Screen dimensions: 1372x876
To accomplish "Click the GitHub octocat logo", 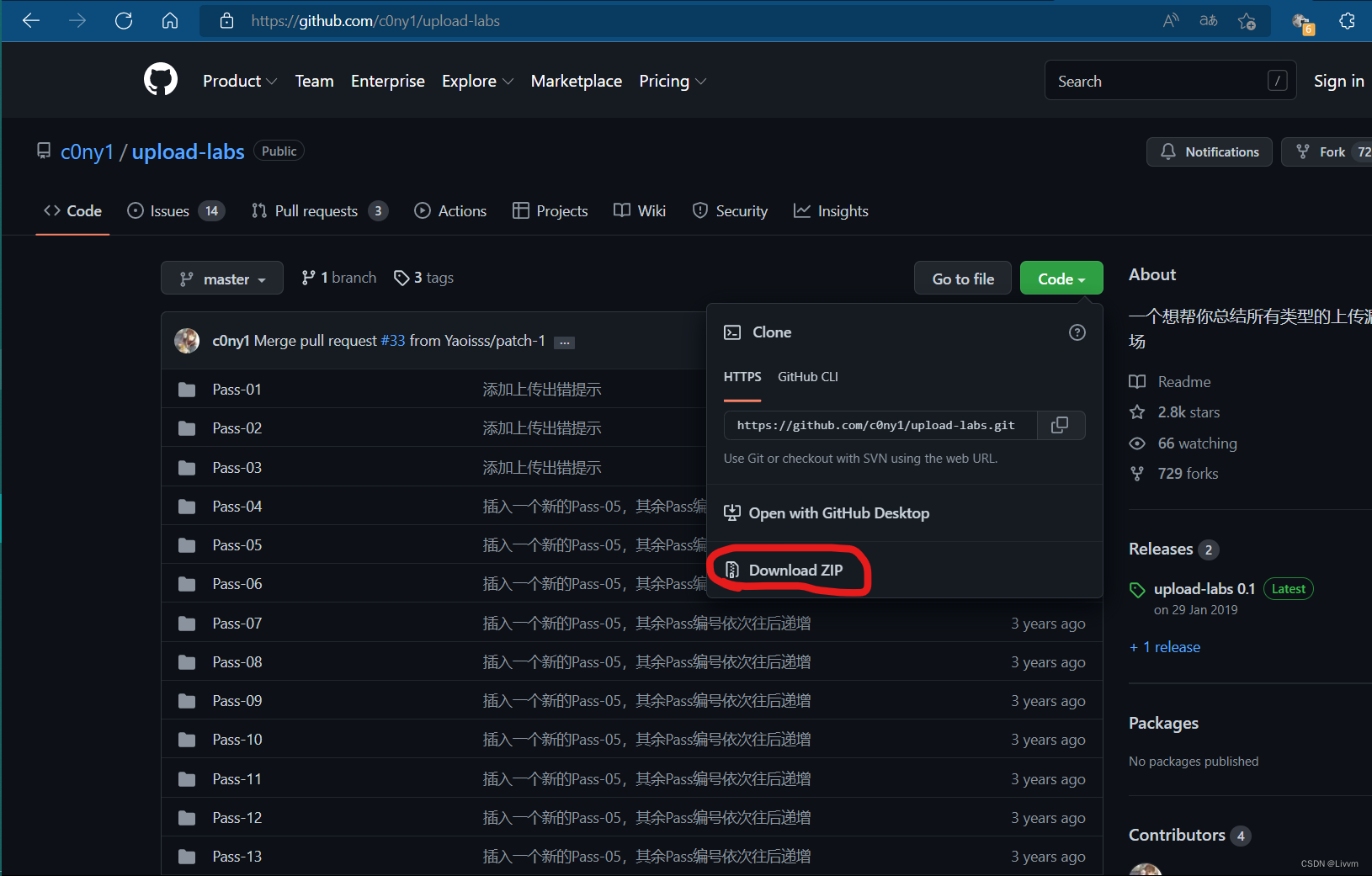I will (x=161, y=80).
